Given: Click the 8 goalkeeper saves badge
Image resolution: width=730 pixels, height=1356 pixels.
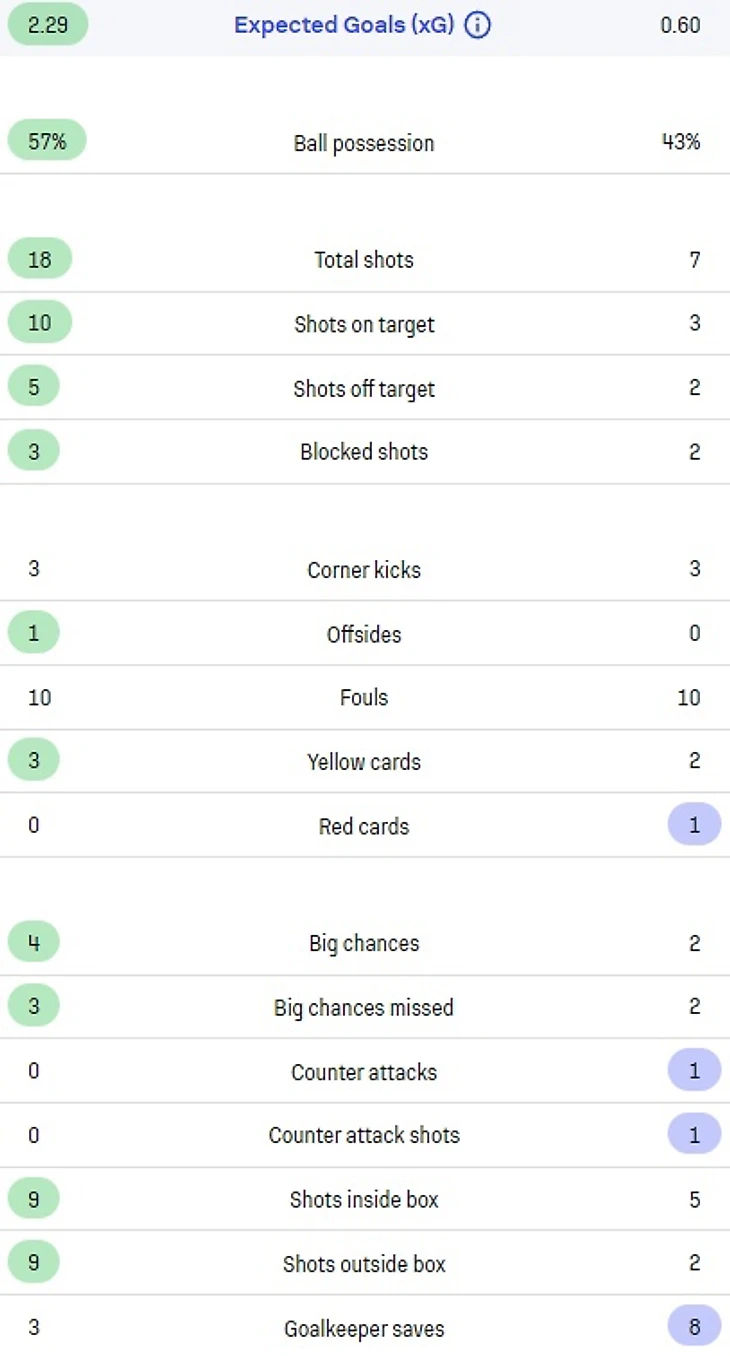Looking at the screenshot, I should (694, 1327).
